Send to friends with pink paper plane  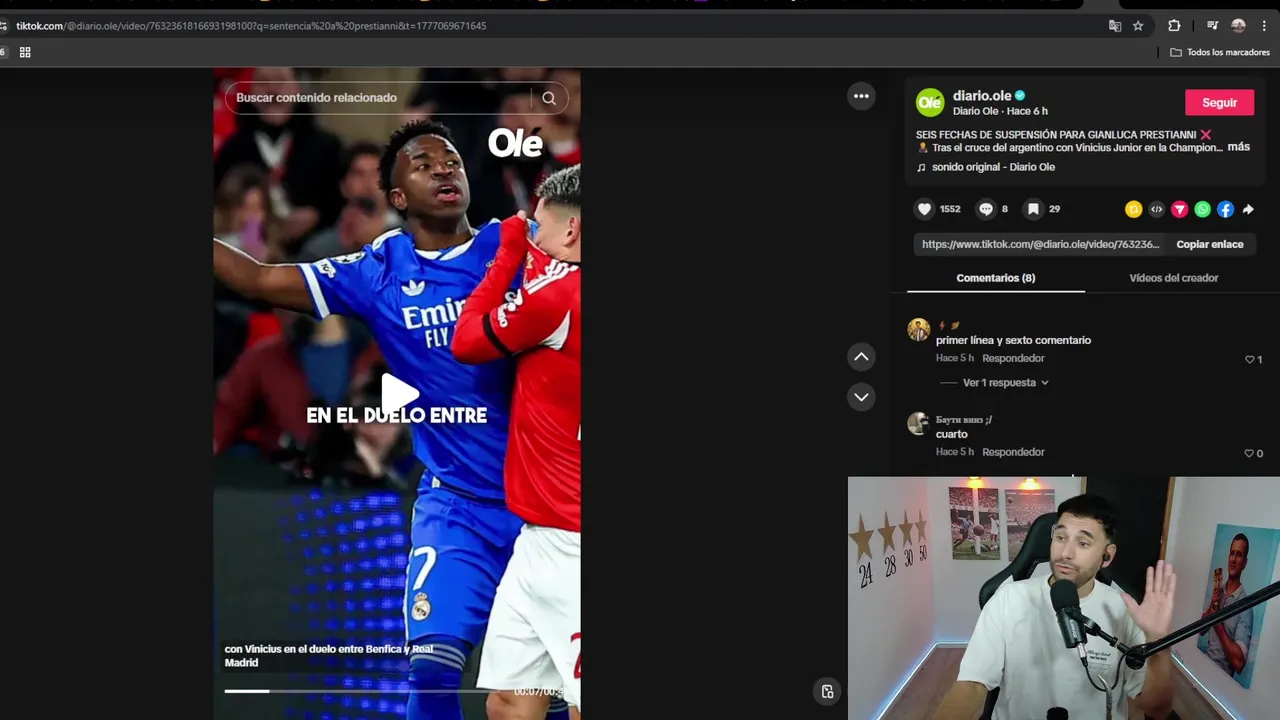pyautogui.click(x=1179, y=209)
